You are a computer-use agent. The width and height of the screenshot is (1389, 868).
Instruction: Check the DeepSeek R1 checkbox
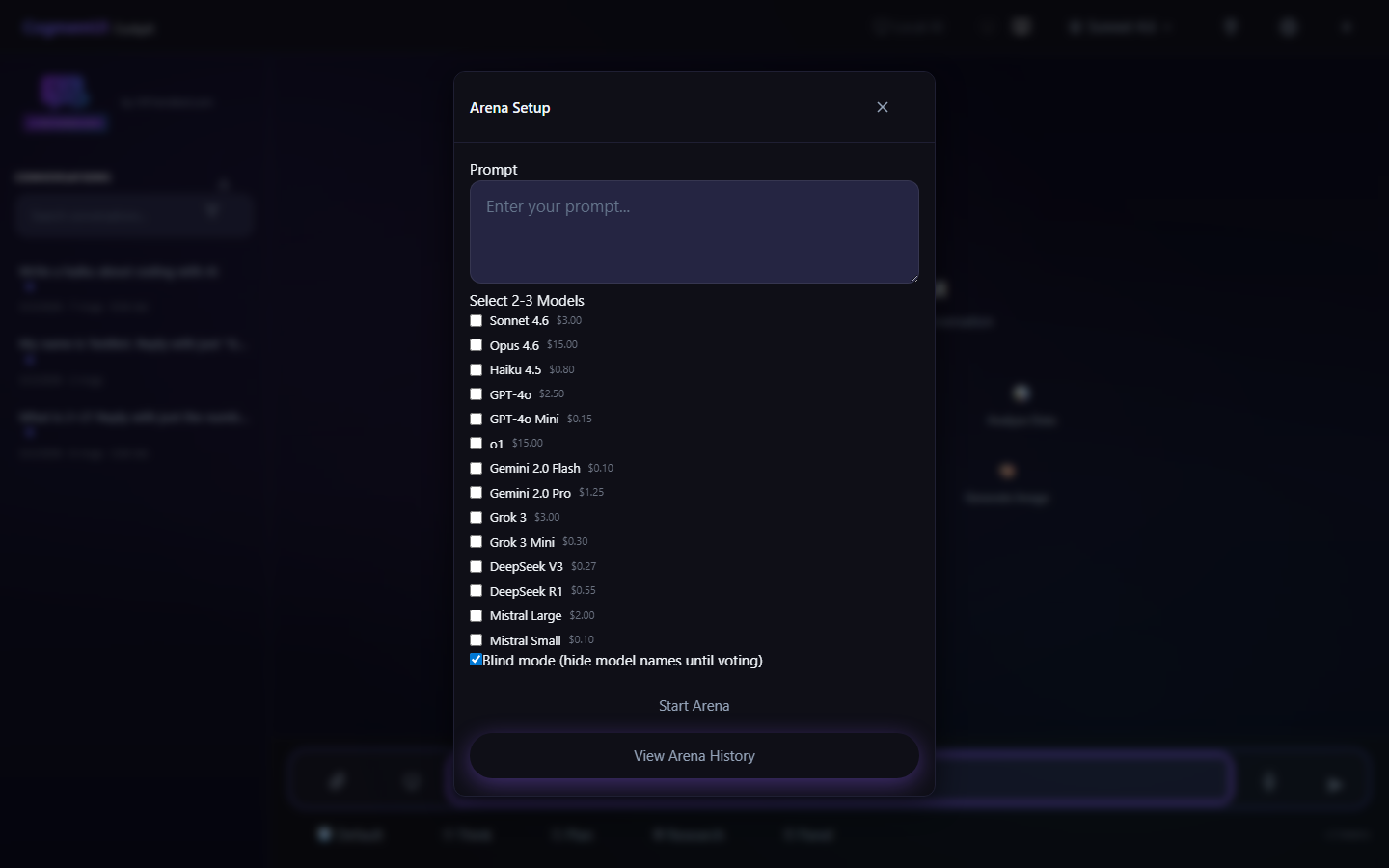476,591
